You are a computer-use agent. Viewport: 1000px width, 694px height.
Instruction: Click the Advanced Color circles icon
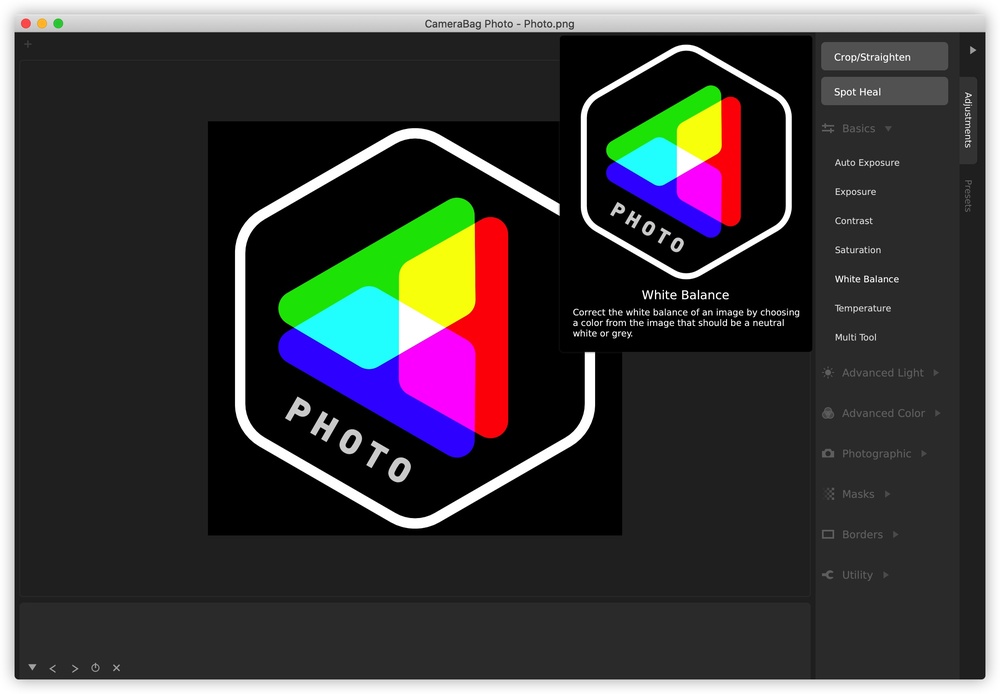click(x=828, y=413)
